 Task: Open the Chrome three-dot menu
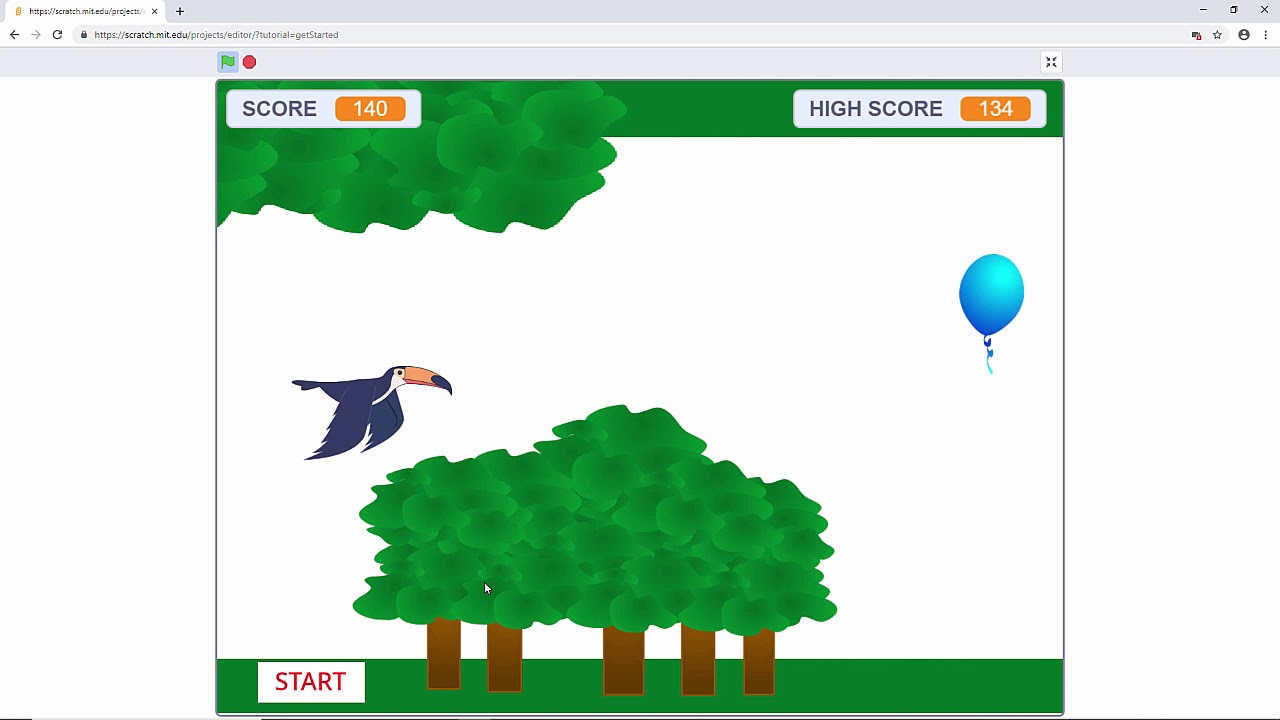[1266, 34]
